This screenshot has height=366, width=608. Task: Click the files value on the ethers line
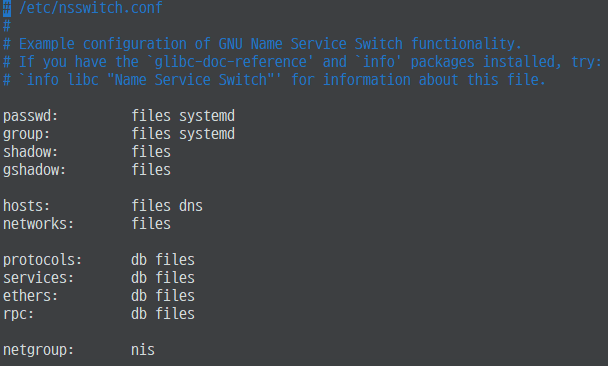(175, 295)
